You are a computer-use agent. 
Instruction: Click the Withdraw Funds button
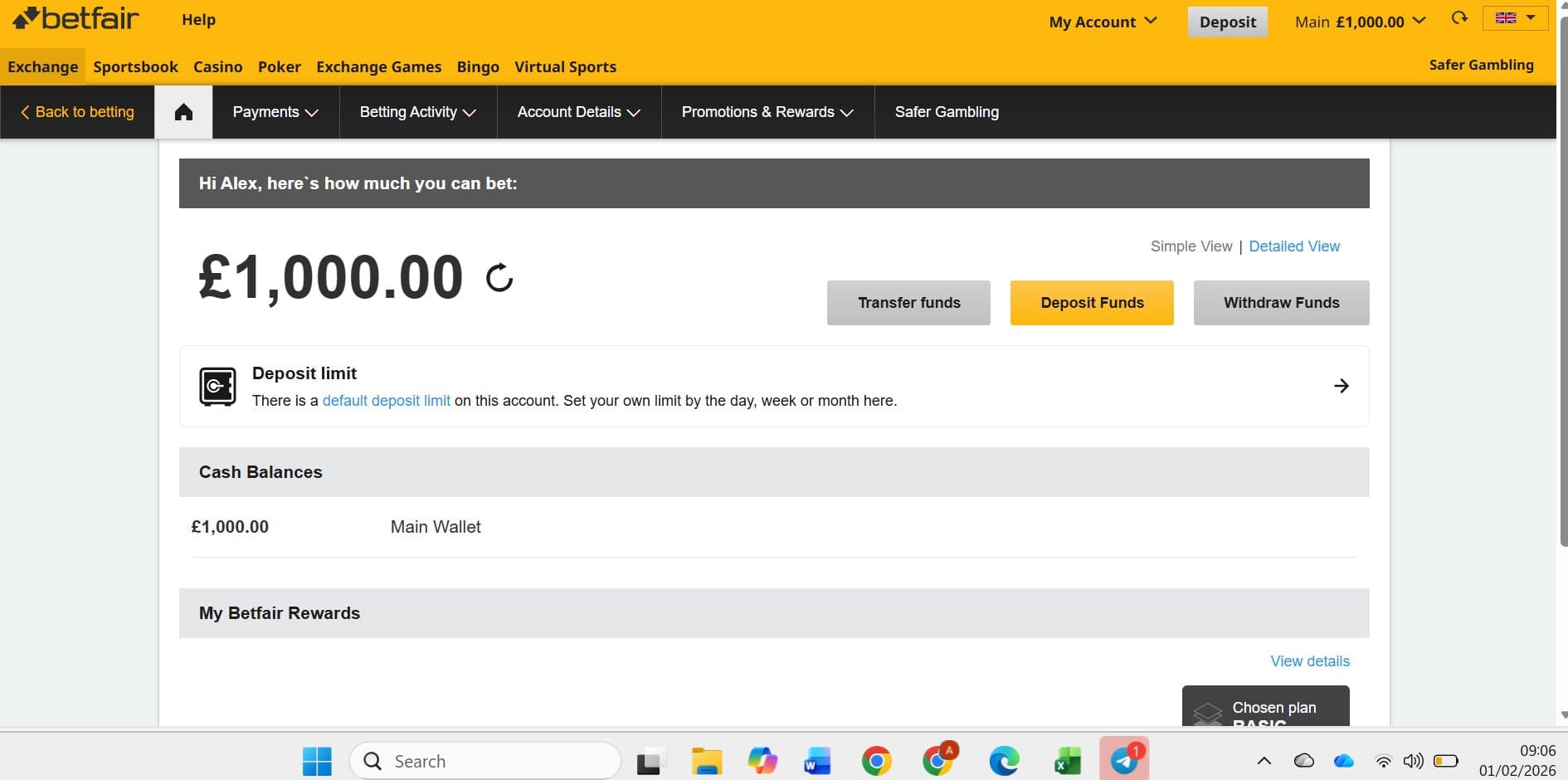1281,303
